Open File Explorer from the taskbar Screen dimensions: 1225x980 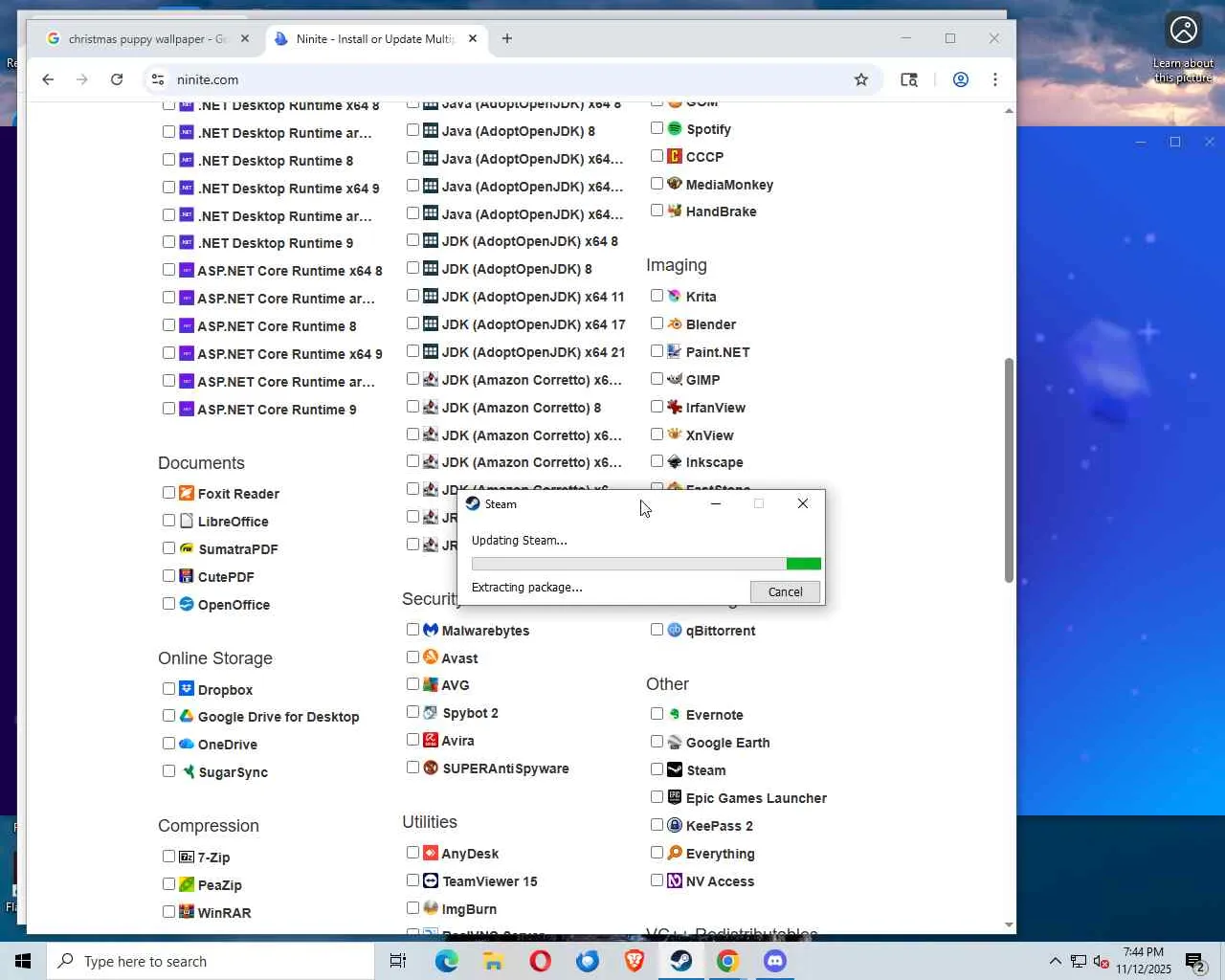(494, 961)
